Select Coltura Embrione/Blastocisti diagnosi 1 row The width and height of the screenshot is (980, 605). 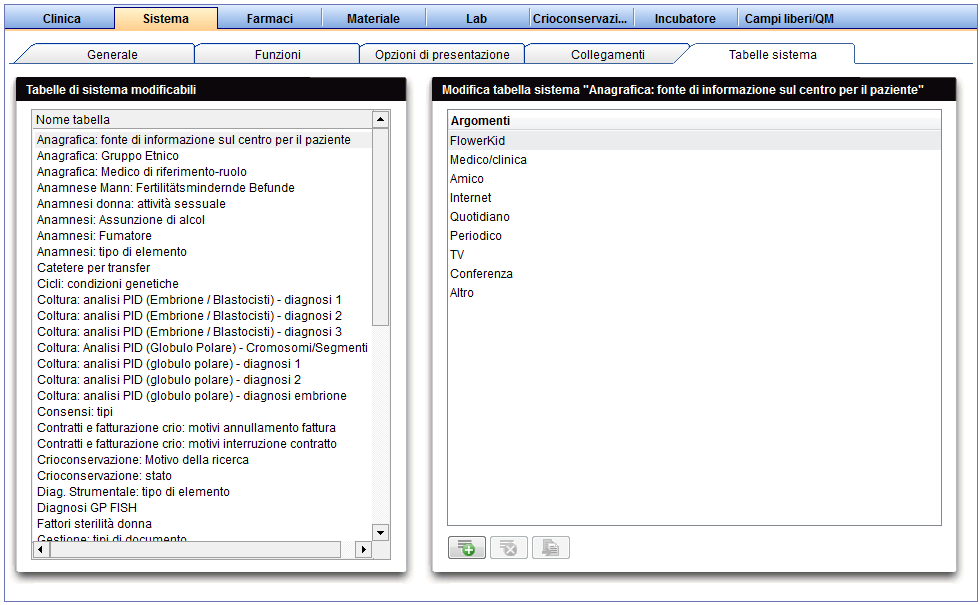(x=202, y=300)
